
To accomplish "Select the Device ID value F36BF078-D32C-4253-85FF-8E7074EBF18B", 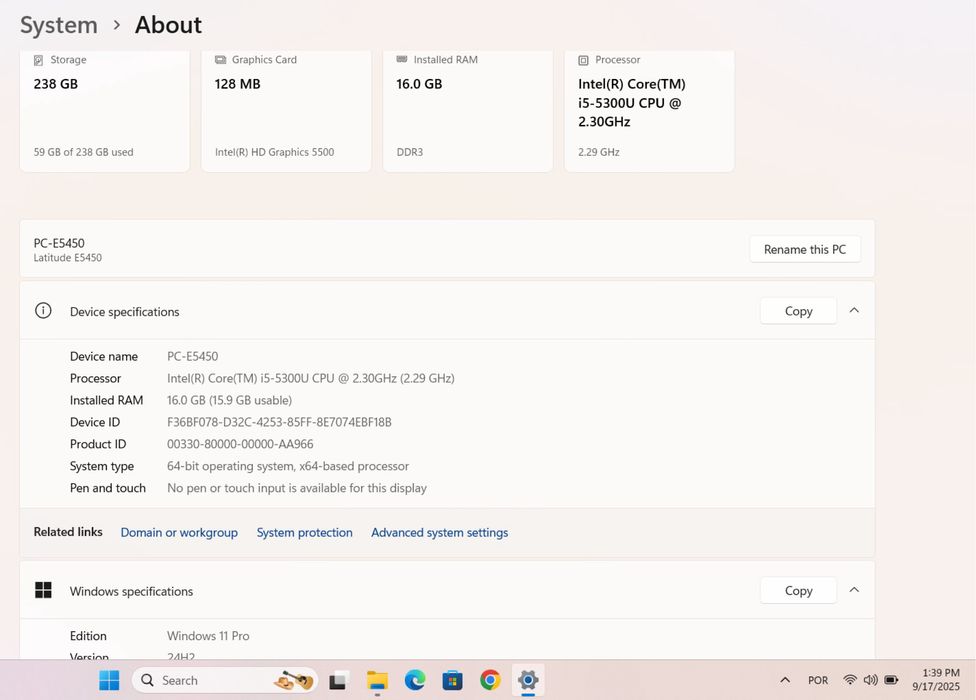I will pos(279,422).
